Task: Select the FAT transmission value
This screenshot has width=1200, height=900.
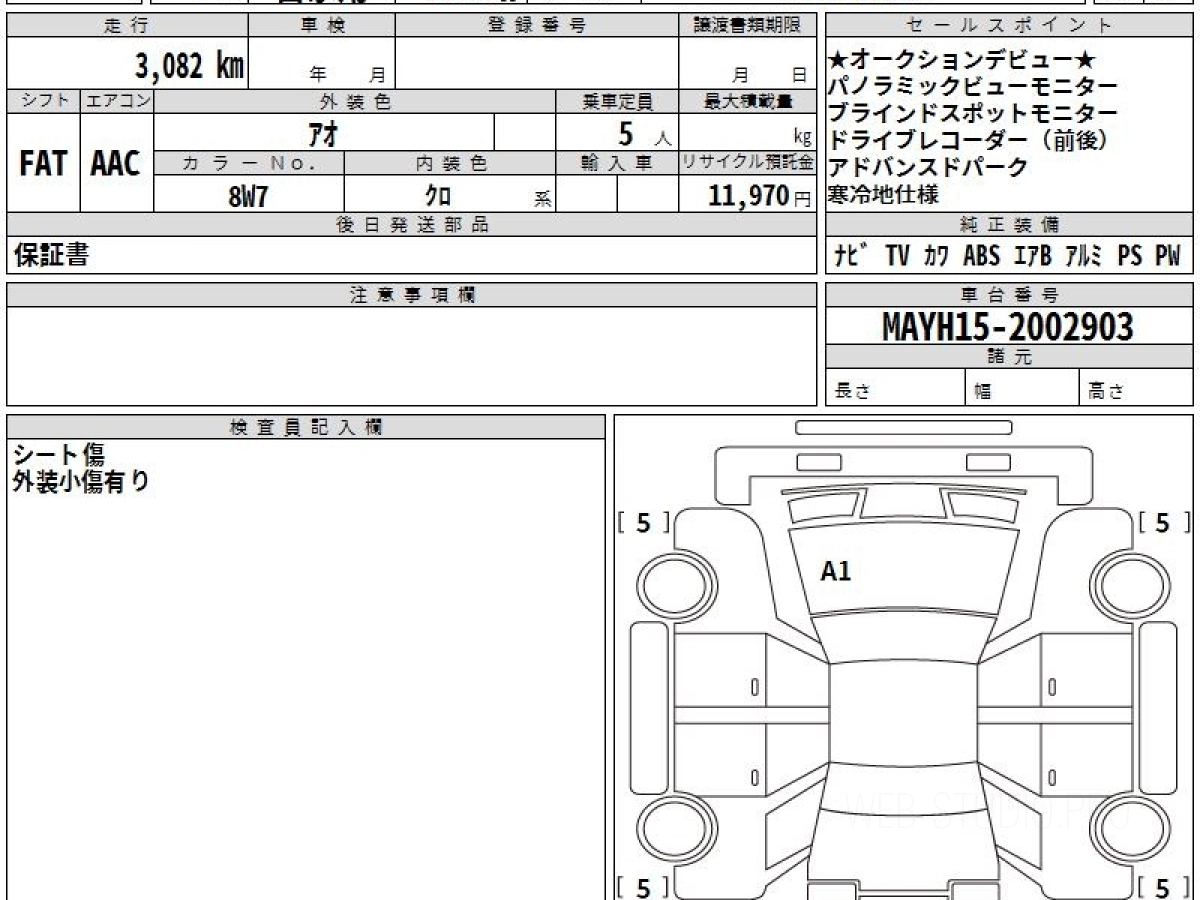Action: click(x=43, y=163)
